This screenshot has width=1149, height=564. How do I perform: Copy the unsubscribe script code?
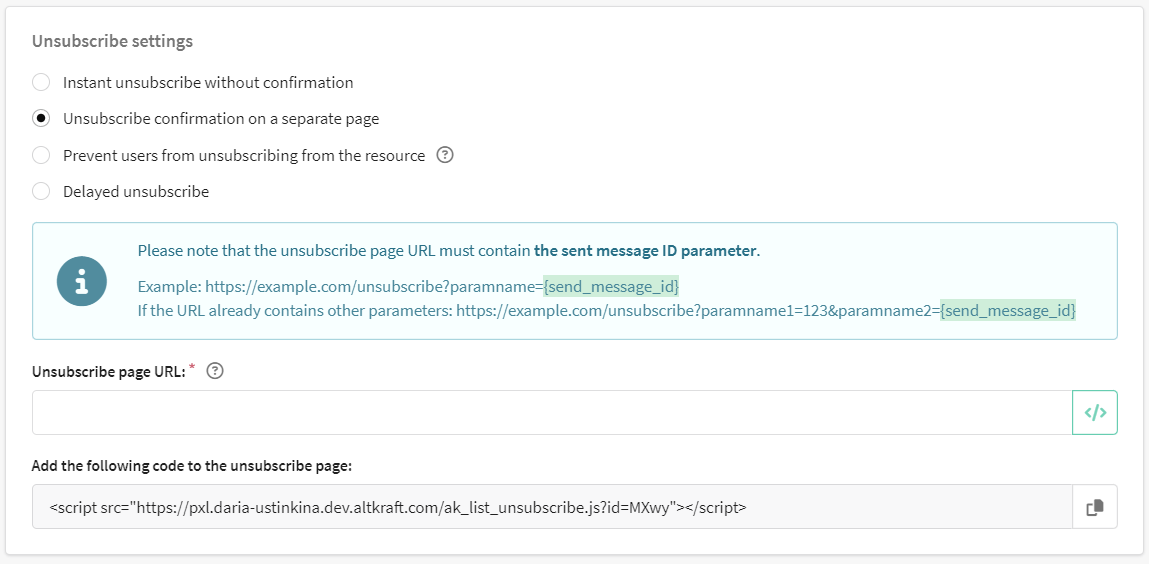(1095, 506)
